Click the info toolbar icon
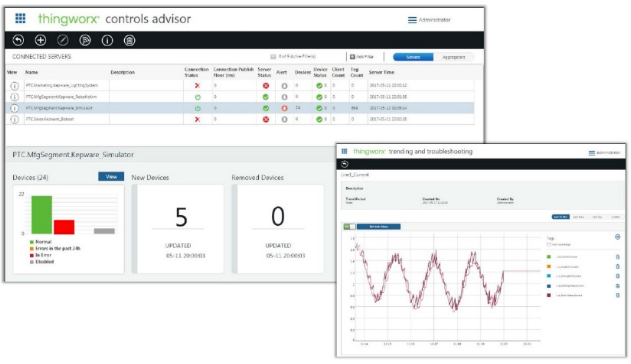The height and width of the screenshot is (364, 631). (107, 40)
